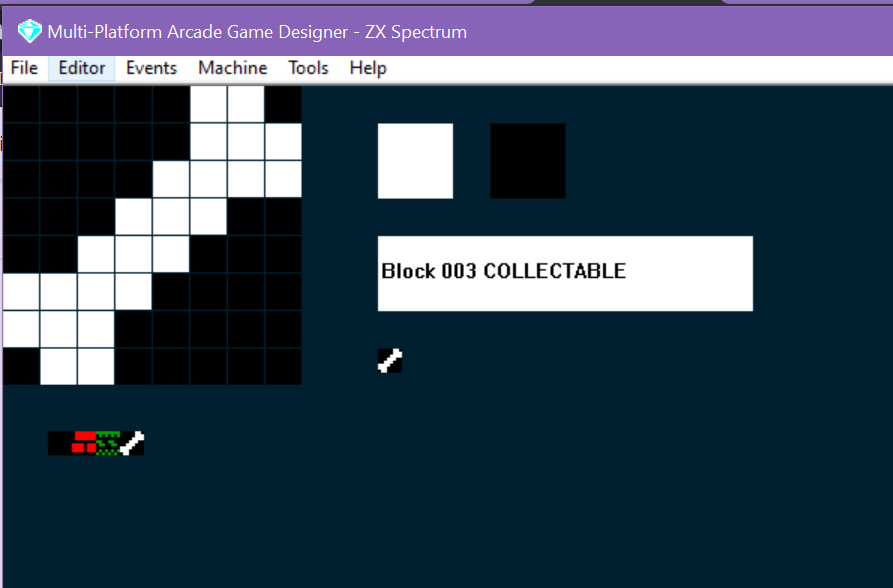Open the Tools menu
893x588 pixels.
pyautogui.click(x=308, y=68)
